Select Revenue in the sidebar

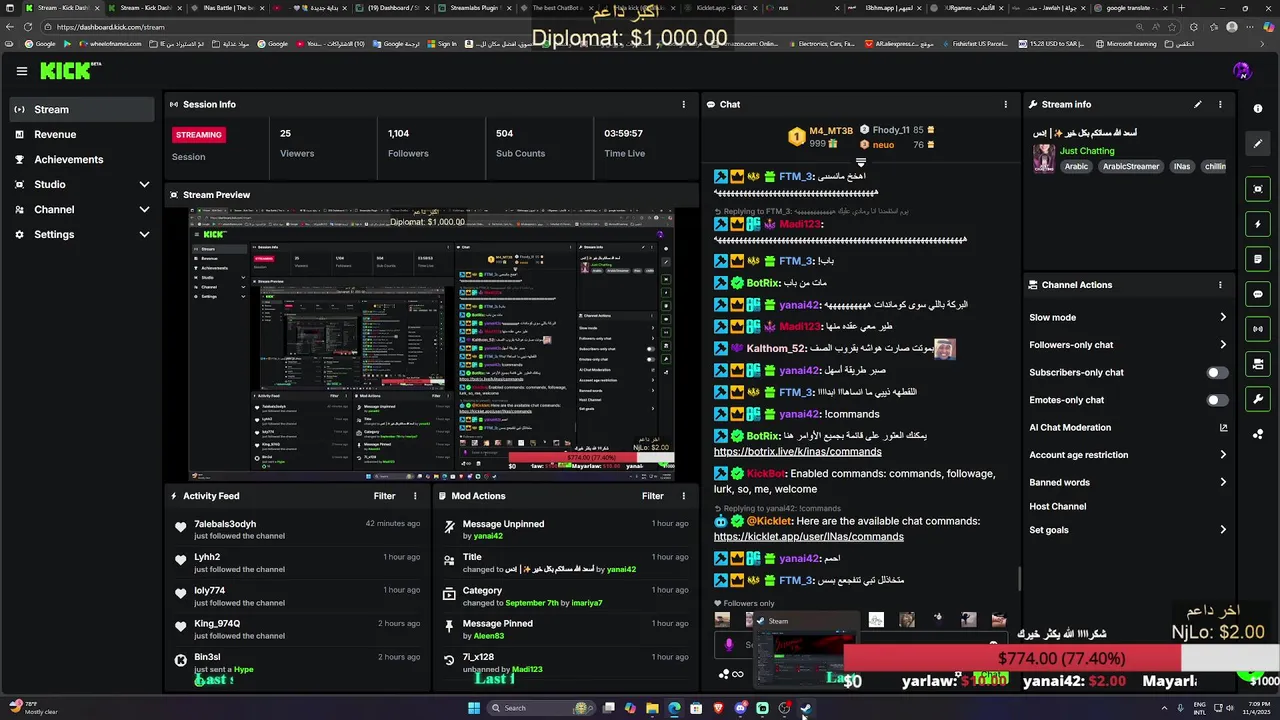[x=82, y=134]
